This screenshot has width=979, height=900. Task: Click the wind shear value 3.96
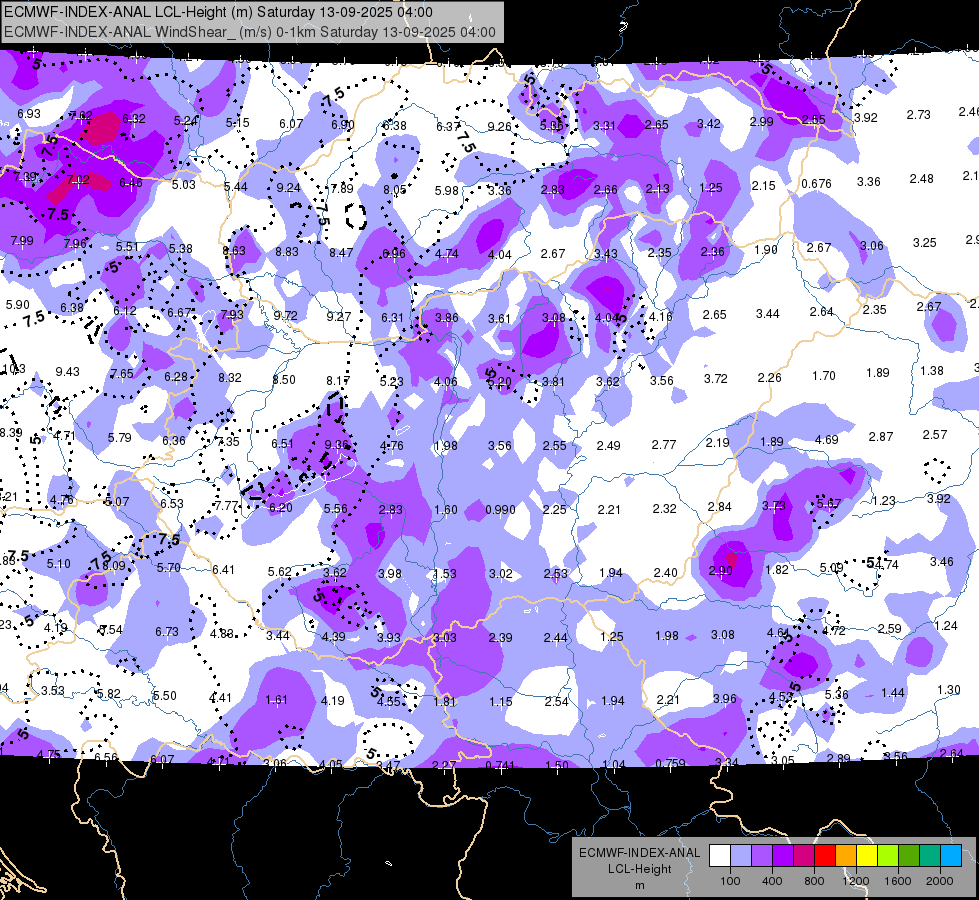tap(725, 699)
